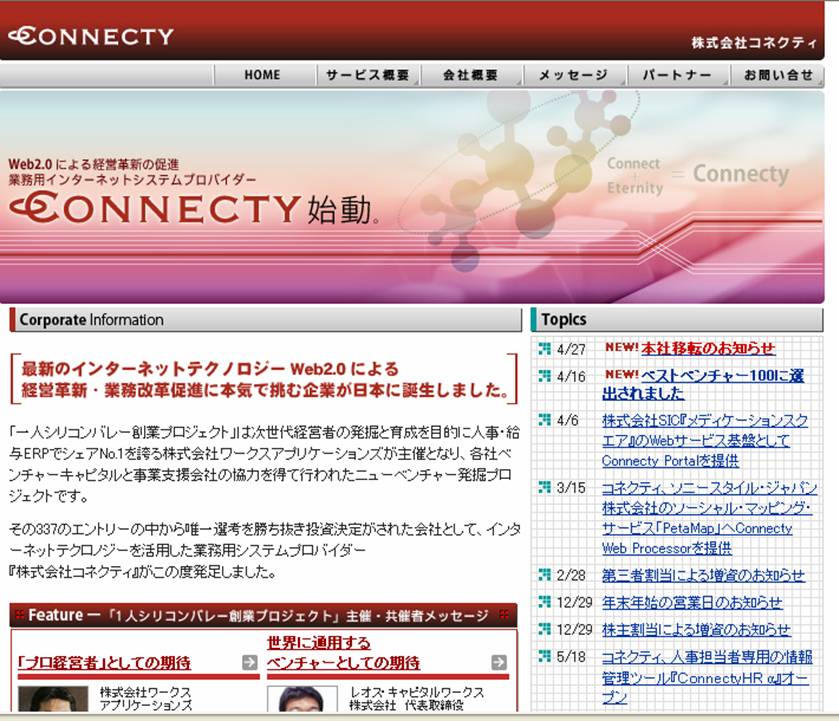Click the bullet icon for the 3/15 topic
This screenshot has height=721, width=839.
[x=544, y=487]
